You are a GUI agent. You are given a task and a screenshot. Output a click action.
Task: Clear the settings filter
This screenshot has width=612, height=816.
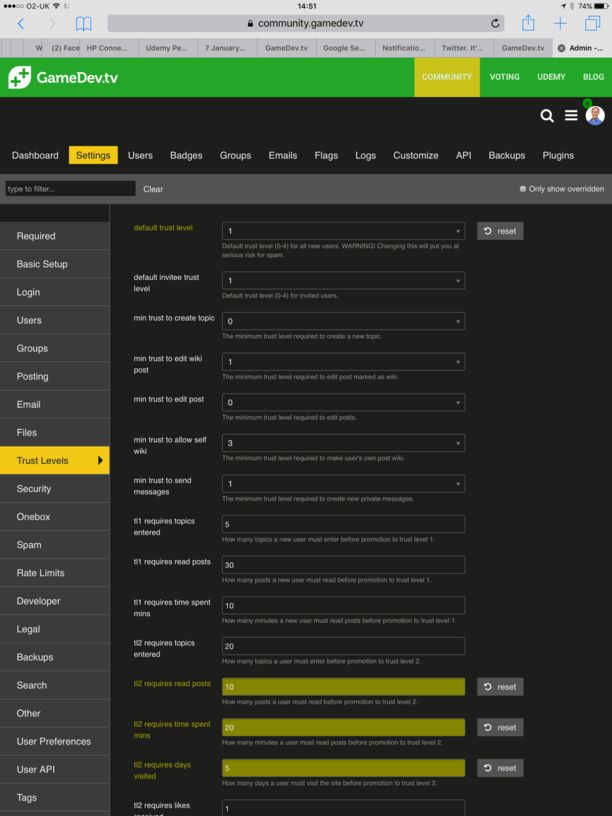click(153, 189)
